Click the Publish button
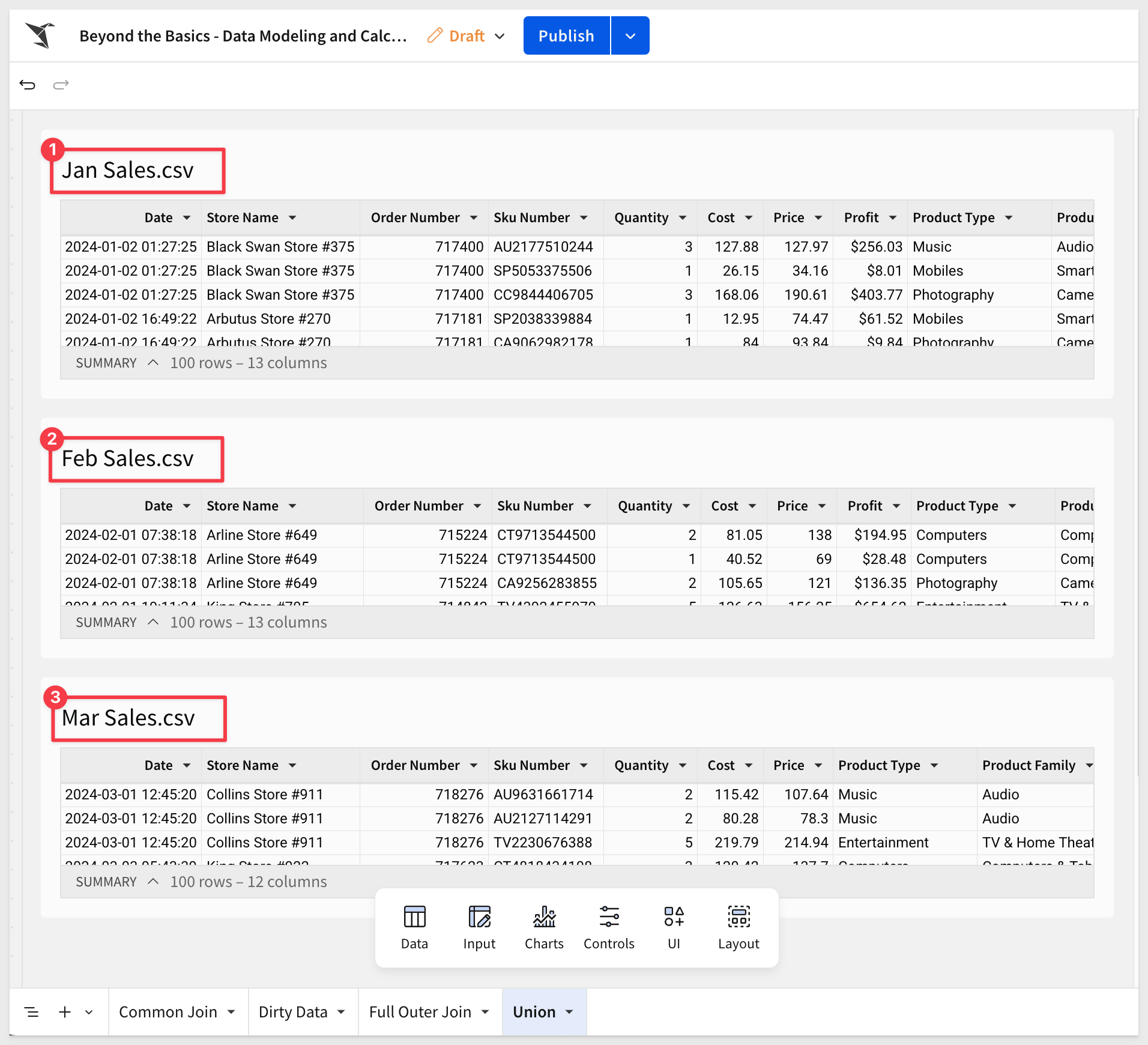 click(566, 35)
